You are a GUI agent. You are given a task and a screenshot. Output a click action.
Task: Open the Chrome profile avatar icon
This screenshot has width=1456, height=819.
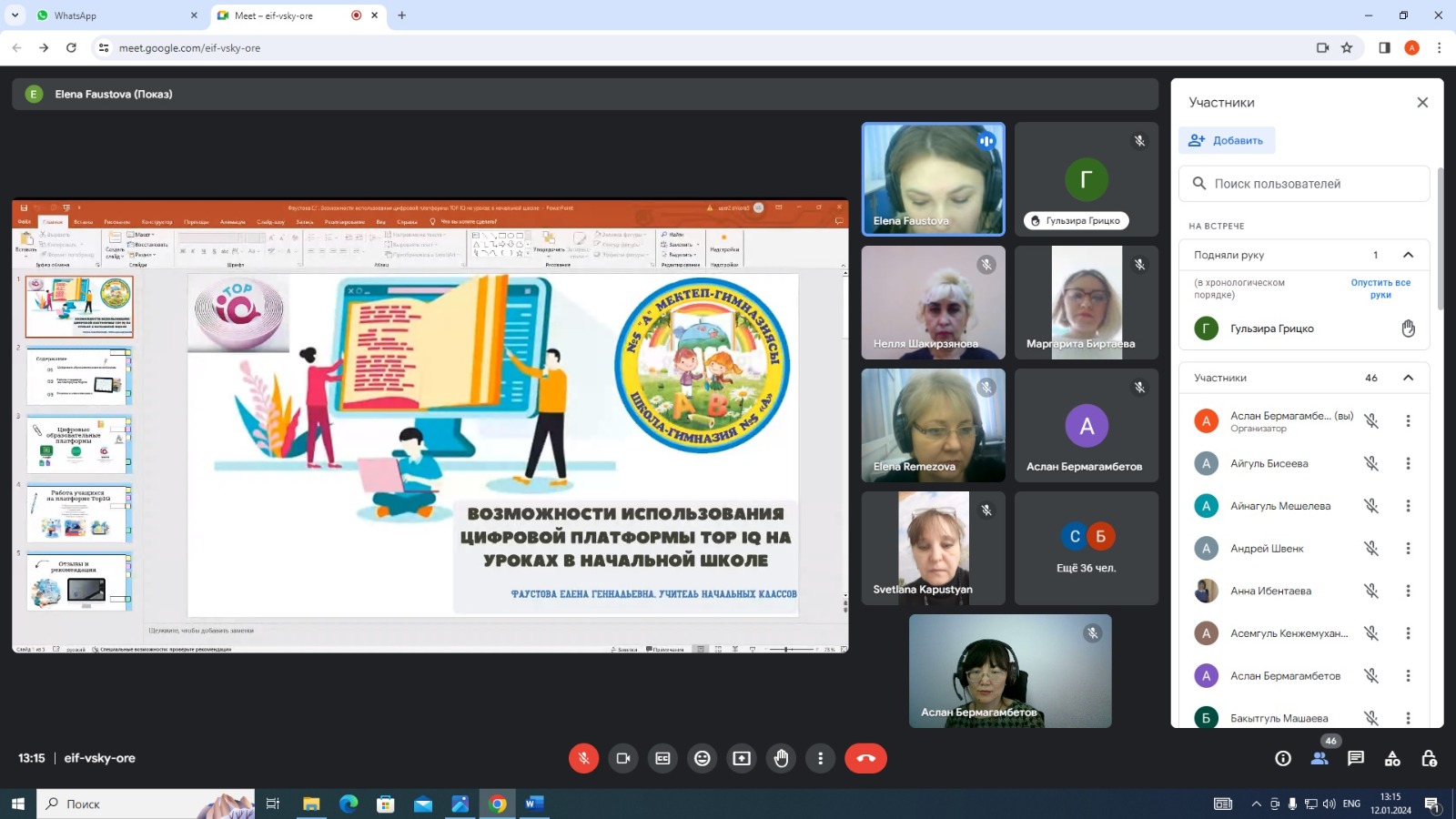(x=1411, y=47)
